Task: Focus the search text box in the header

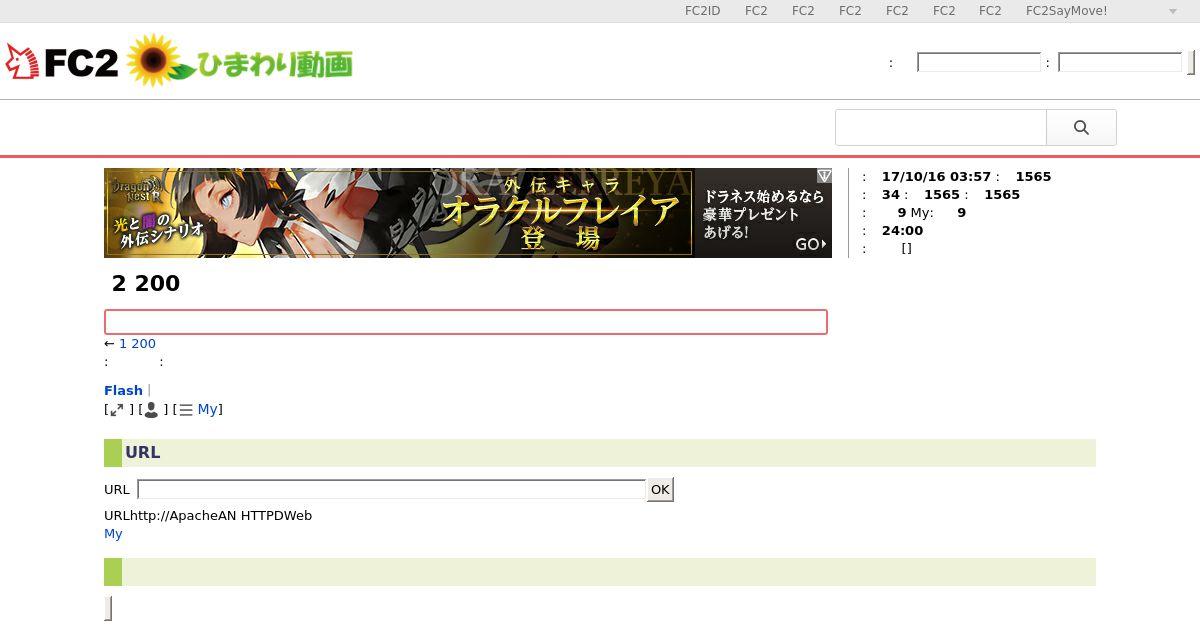Action: (941, 127)
